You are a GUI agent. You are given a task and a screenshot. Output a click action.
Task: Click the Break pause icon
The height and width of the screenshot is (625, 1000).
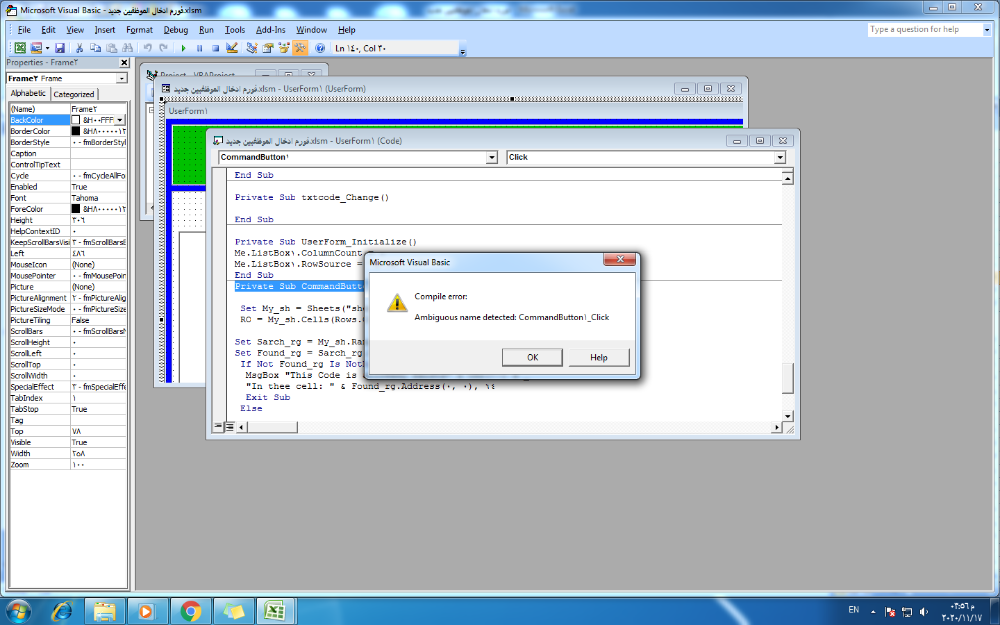[x=200, y=48]
